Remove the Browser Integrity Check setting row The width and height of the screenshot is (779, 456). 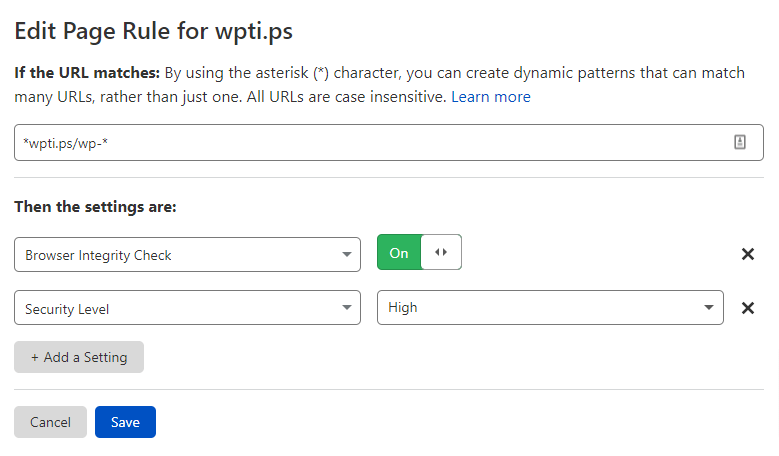tap(748, 254)
